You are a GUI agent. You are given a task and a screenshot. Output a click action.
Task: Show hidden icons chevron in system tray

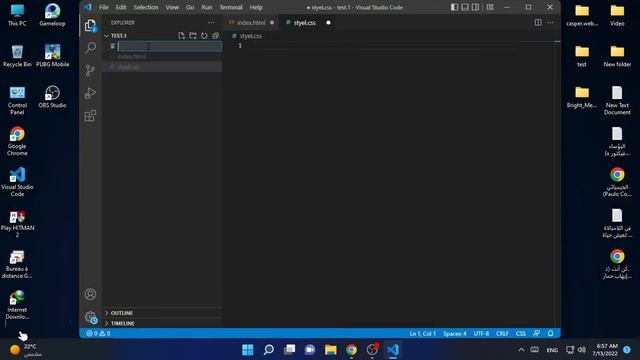click(x=521, y=350)
